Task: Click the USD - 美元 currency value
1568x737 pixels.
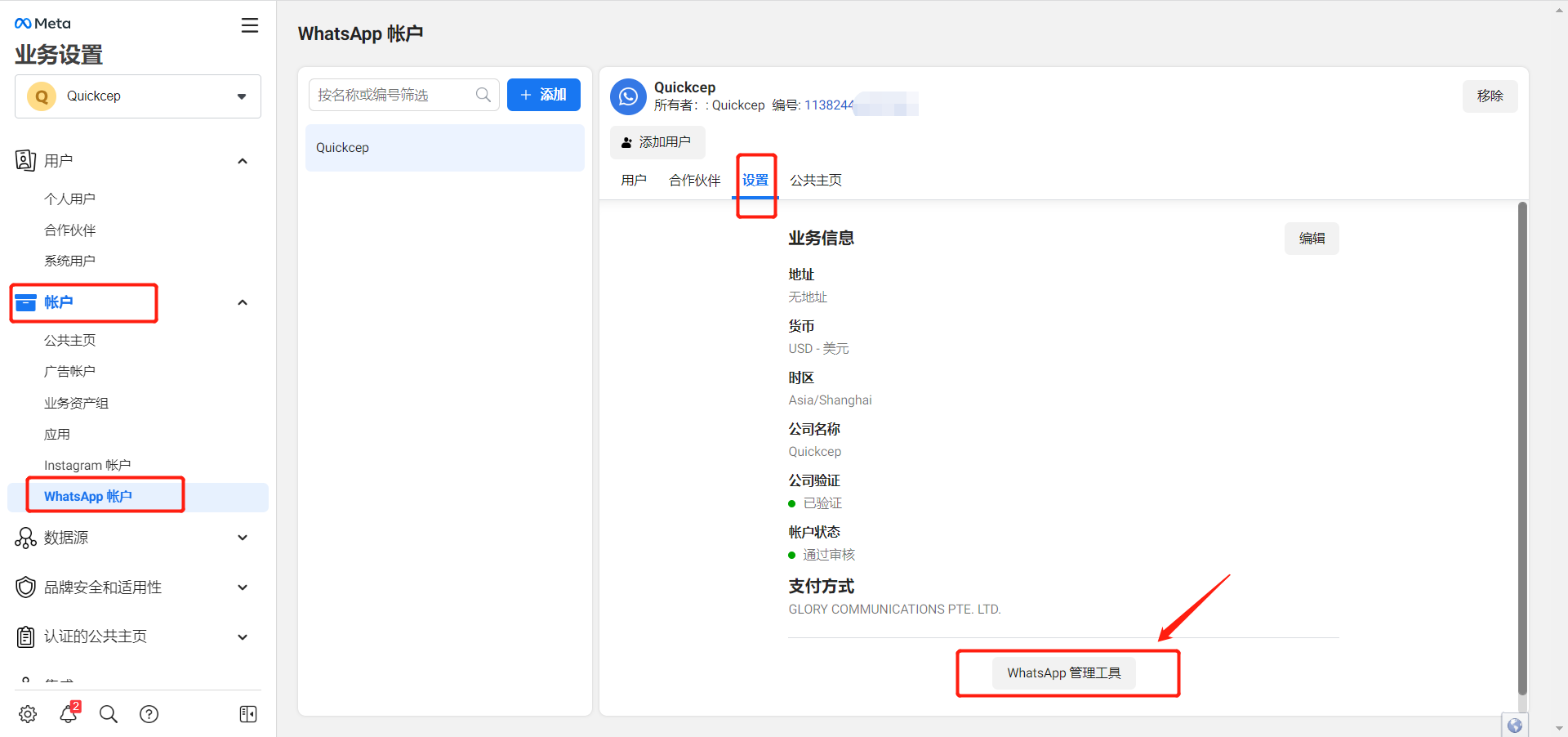Action: coord(818,349)
